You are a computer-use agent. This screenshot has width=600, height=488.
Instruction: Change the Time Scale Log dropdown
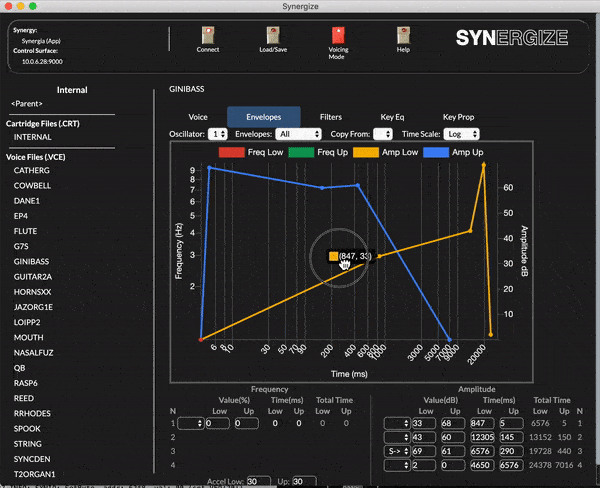461,134
